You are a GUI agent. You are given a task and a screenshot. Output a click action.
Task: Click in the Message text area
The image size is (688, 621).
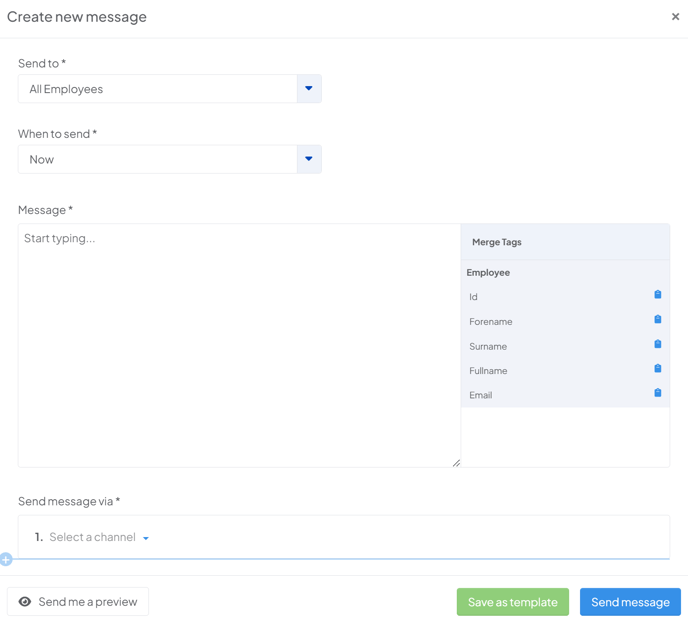239,345
